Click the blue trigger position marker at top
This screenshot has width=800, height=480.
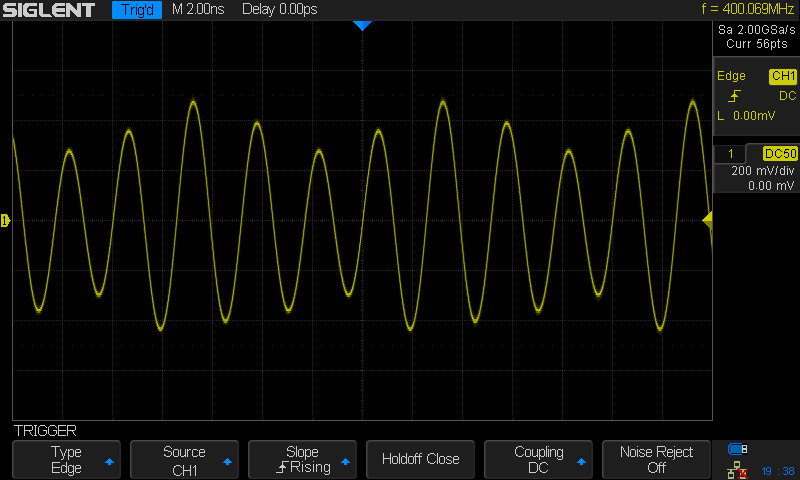(x=362, y=26)
